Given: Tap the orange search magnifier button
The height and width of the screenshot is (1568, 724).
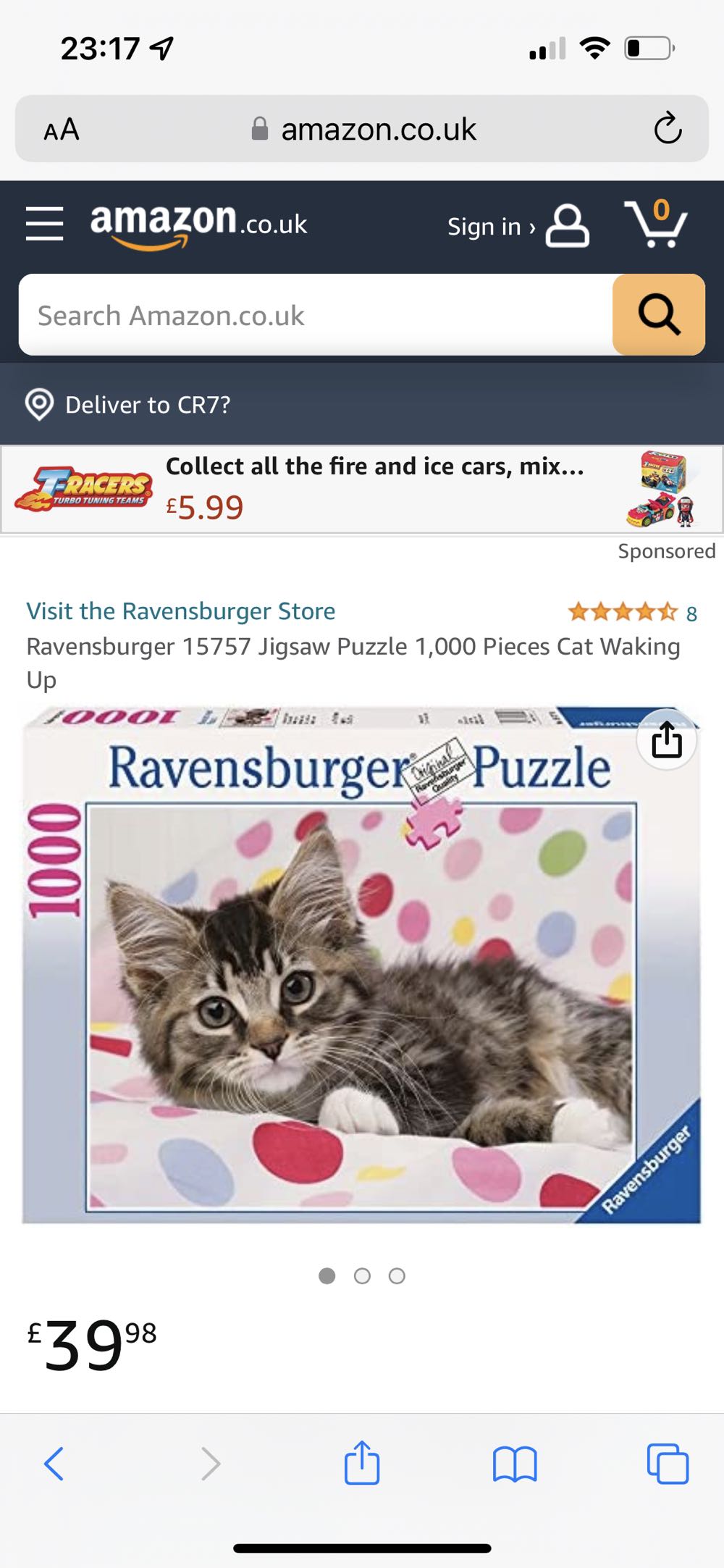Looking at the screenshot, I should 659,314.
